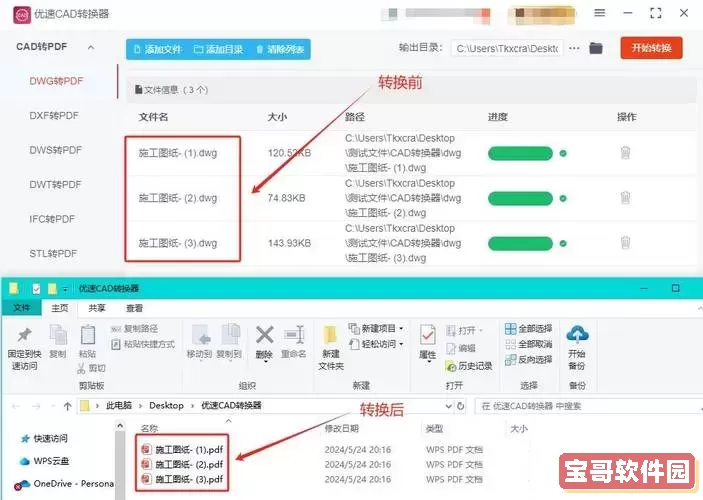The height and width of the screenshot is (500, 703).
Task: Click the 文件名 column header
Action: 153,117
